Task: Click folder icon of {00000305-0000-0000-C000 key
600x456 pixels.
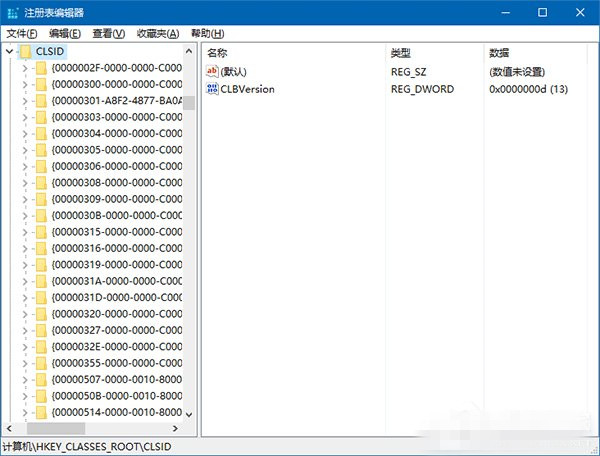Action: click(x=41, y=150)
